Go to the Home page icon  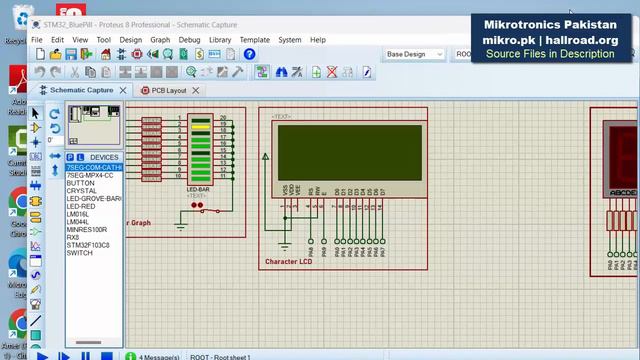[106, 54]
